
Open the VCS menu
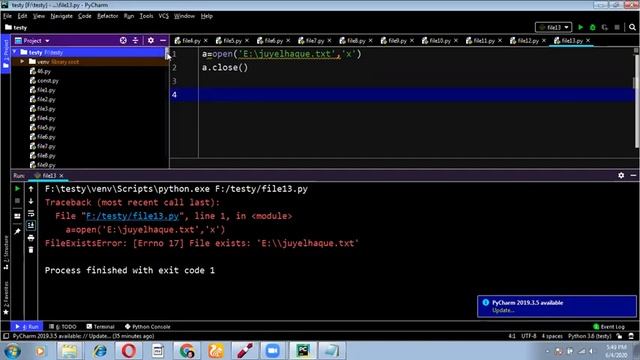[x=163, y=16]
